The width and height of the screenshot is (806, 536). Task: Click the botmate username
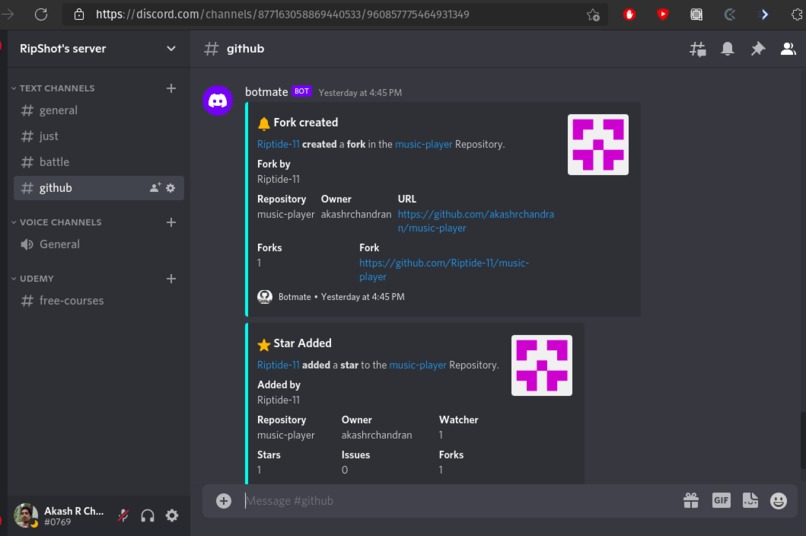[266, 92]
